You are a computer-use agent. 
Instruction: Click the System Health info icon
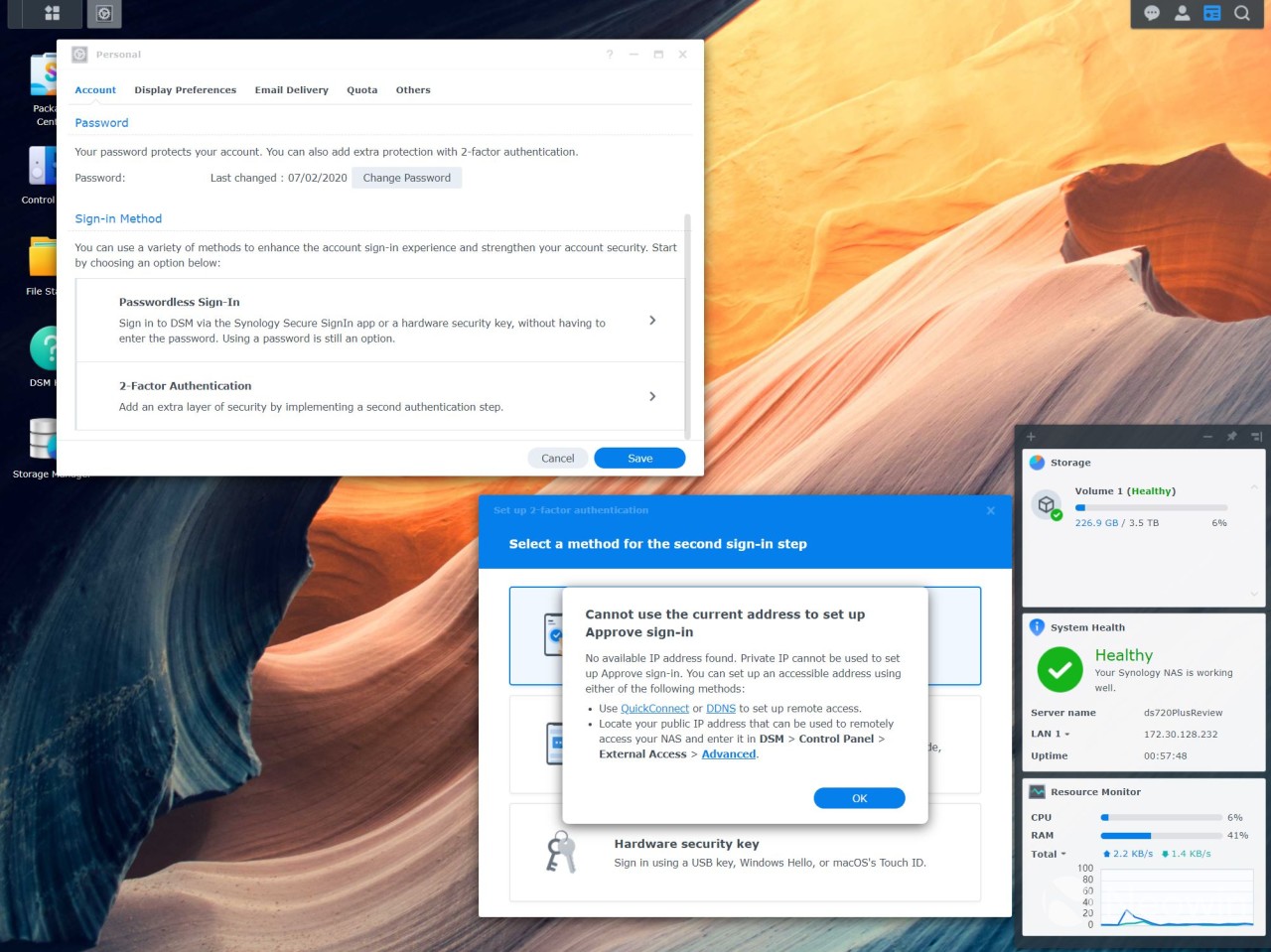point(1037,627)
